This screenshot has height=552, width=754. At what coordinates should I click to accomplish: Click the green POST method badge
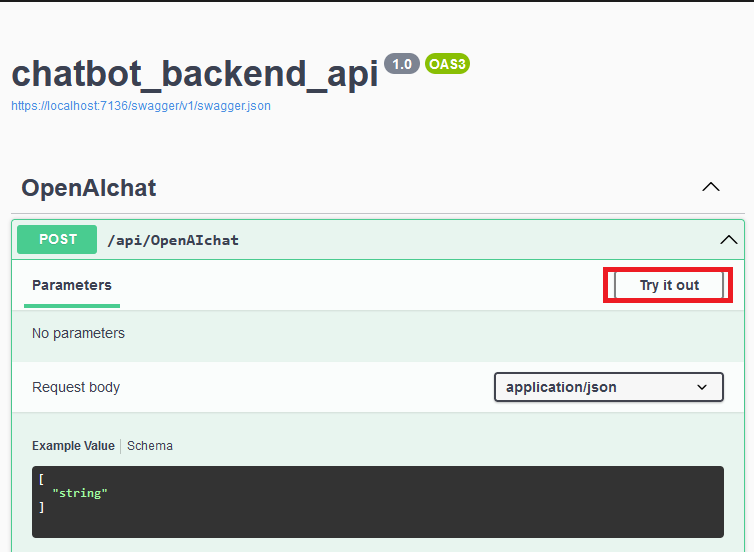pyautogui.click(x=58, y=240)
